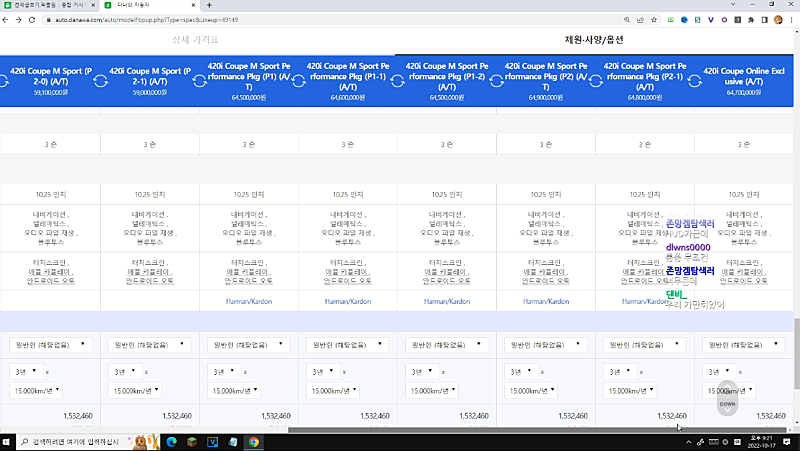
Task: Switch to the 상세 가격표 tab
Action: tap(195, 40)
